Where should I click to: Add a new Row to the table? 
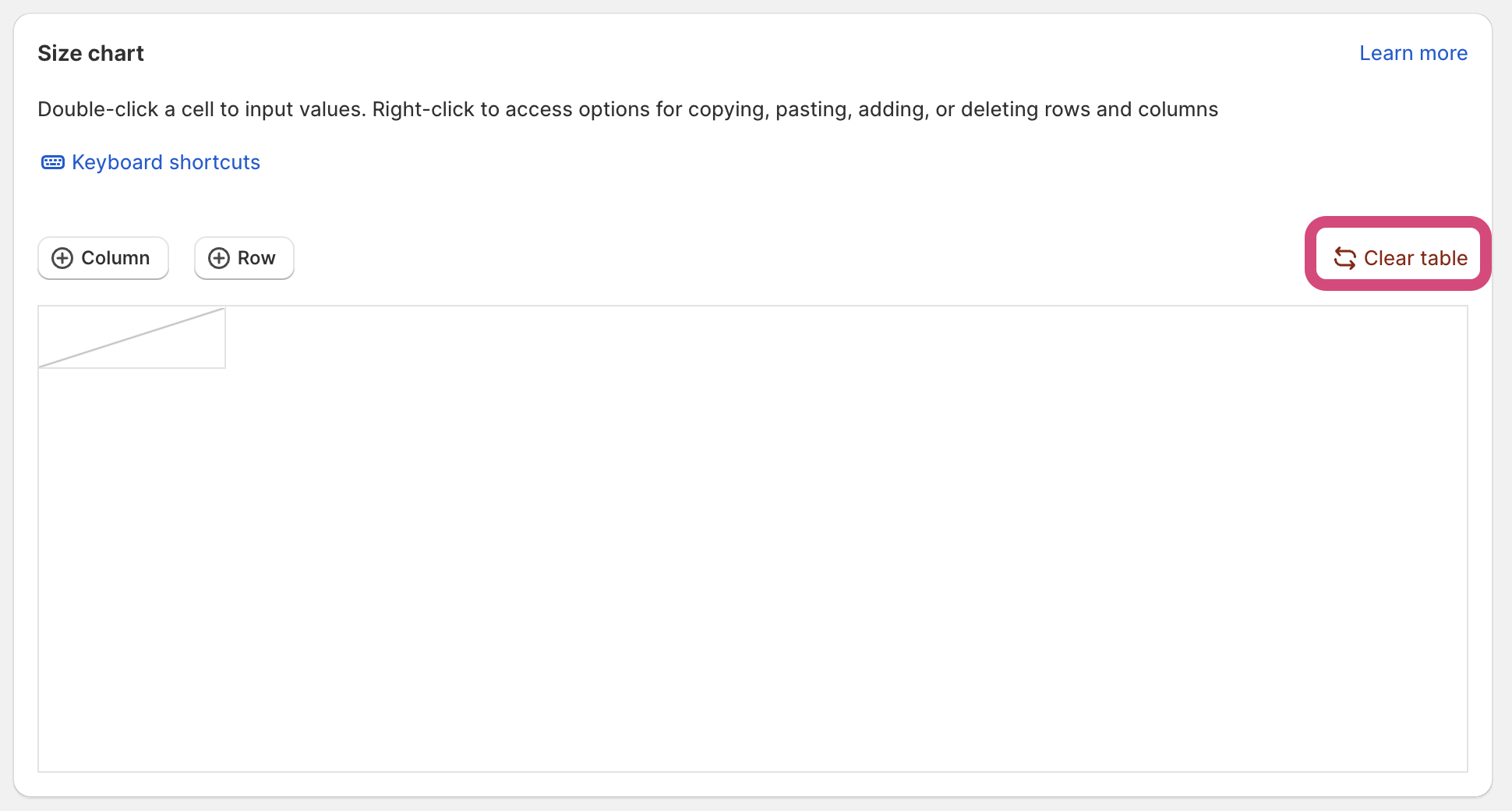(244, 258)
